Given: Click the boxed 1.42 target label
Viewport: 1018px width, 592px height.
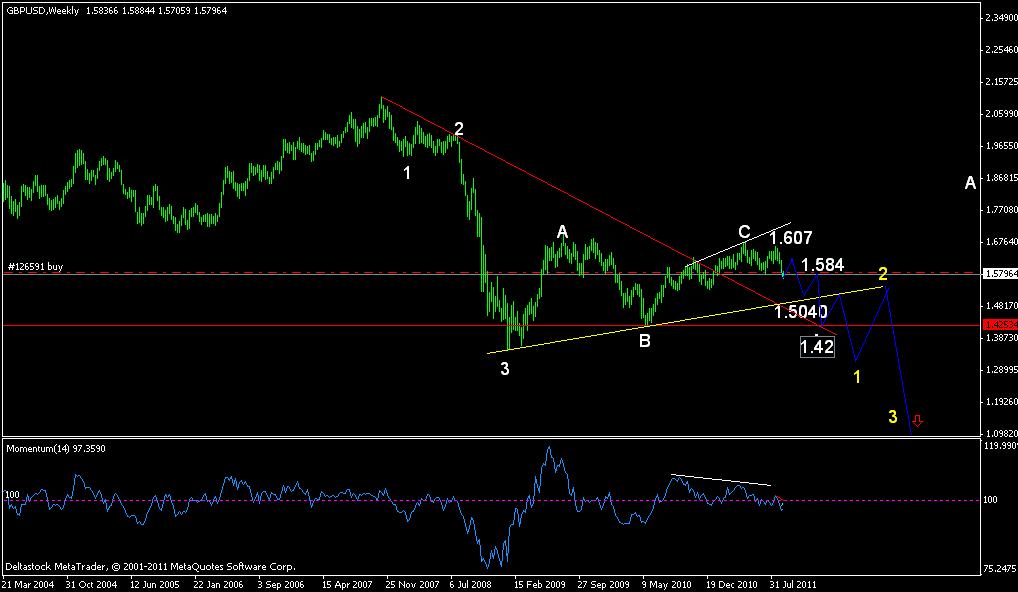Looking at the screenshot, I should coord(817,347).
